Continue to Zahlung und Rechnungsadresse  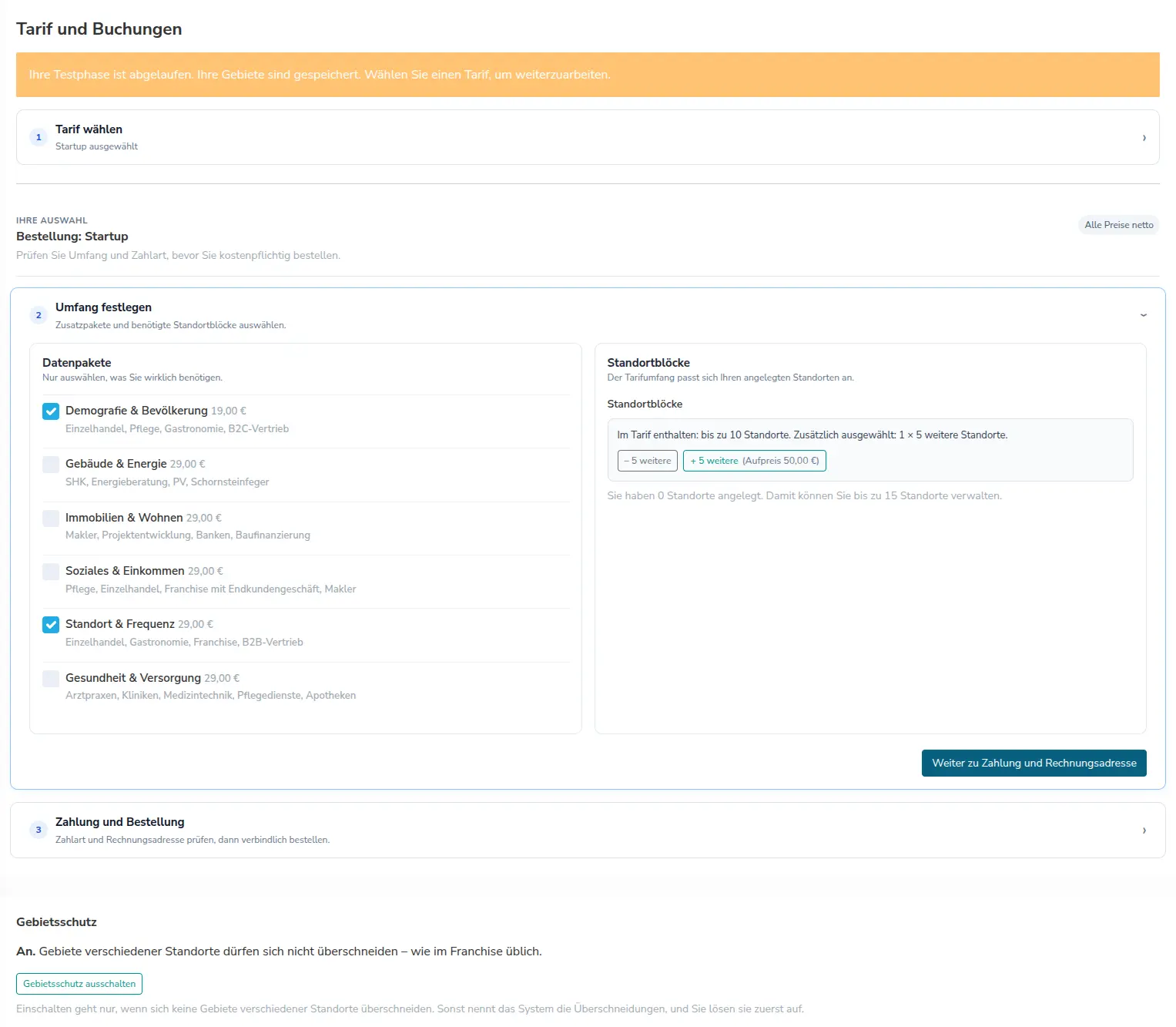tap(1034, 764)
